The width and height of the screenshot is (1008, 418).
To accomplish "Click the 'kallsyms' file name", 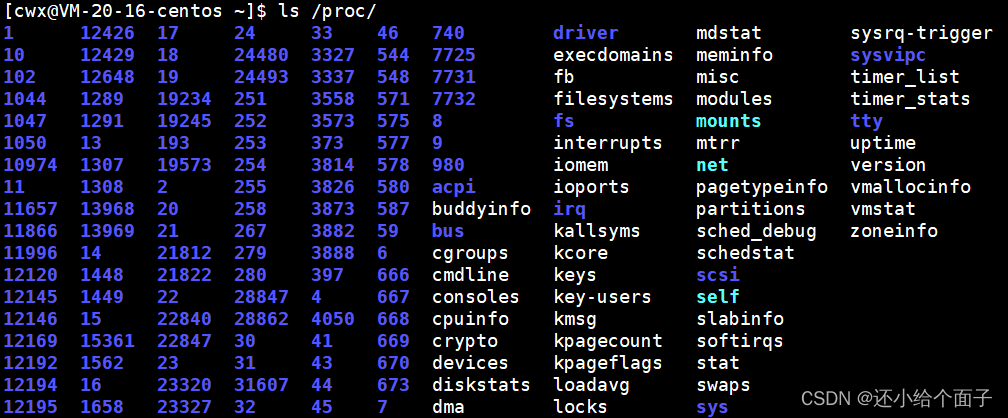I will tap(597, 231).
